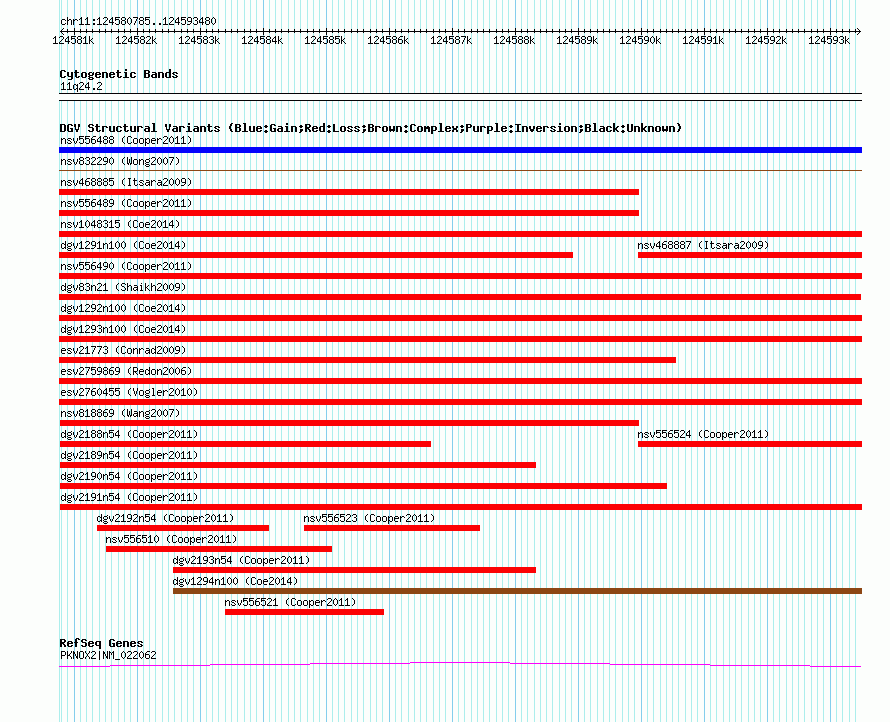
Task: Open the dgv2191n54 (Cooper2011) label
Action: point(129,497)
